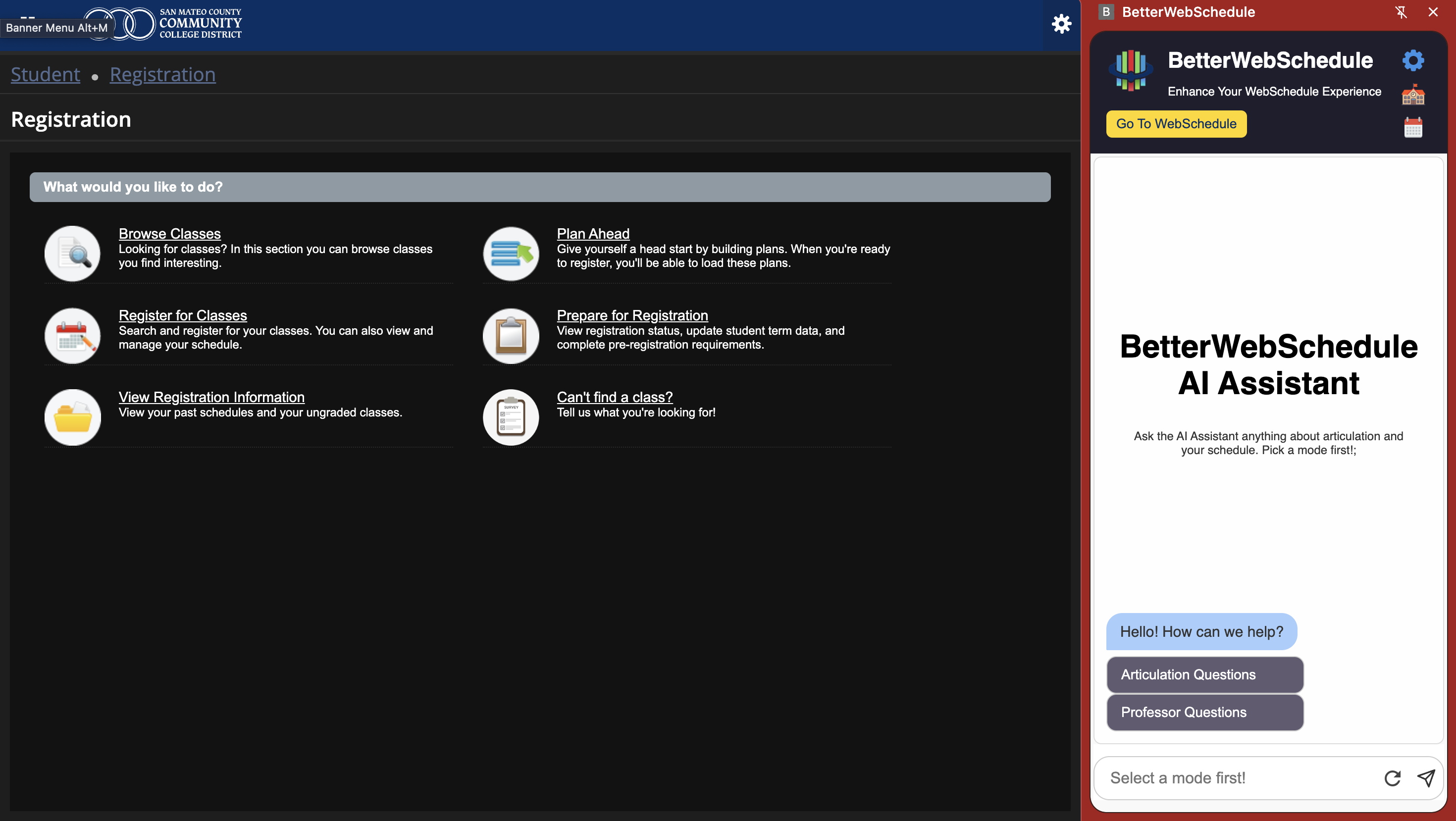Select the Professor Questions mode

coord(1204,712)
